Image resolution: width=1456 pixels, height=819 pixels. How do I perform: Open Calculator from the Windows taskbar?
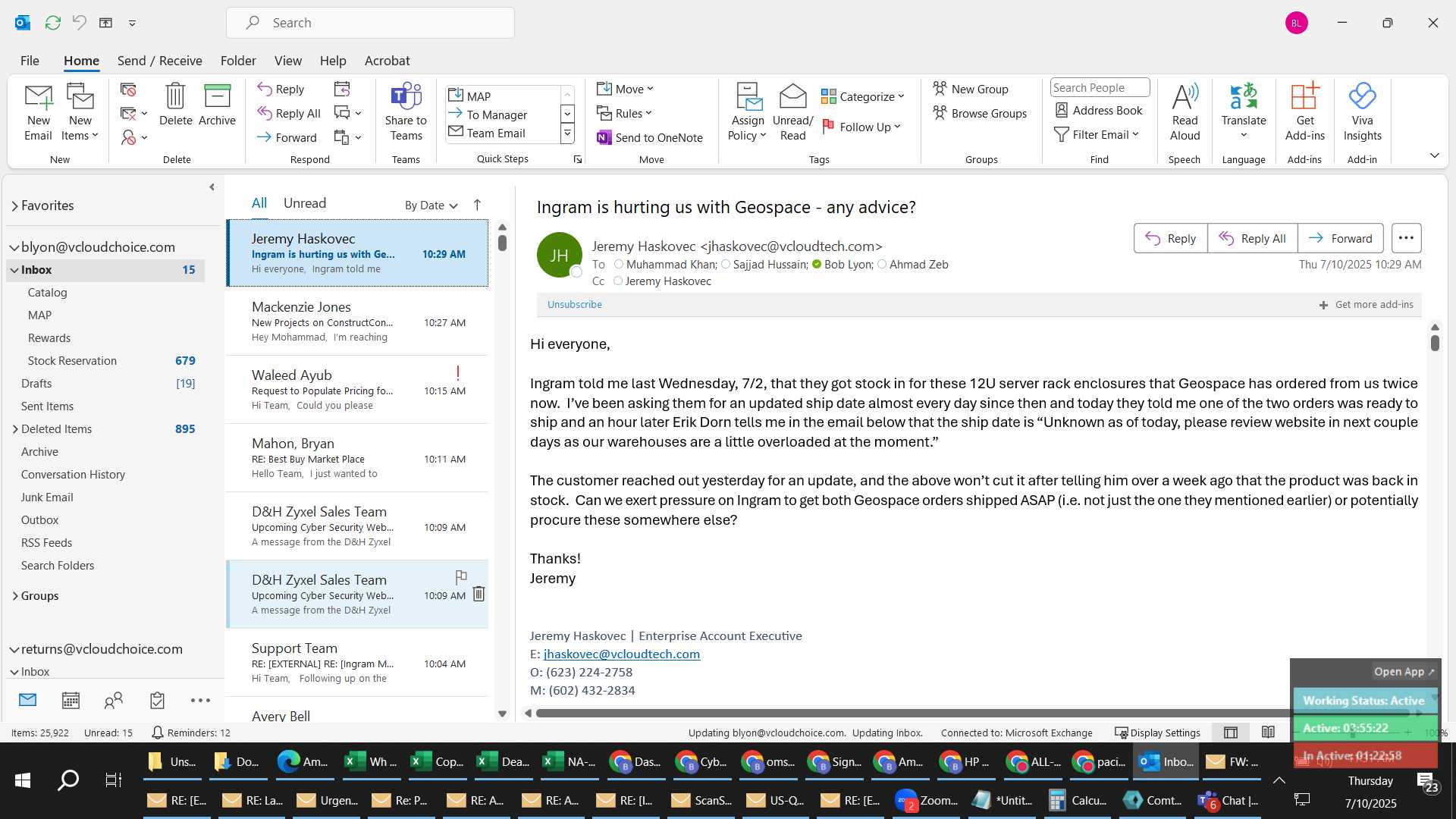click(1078, 800)
